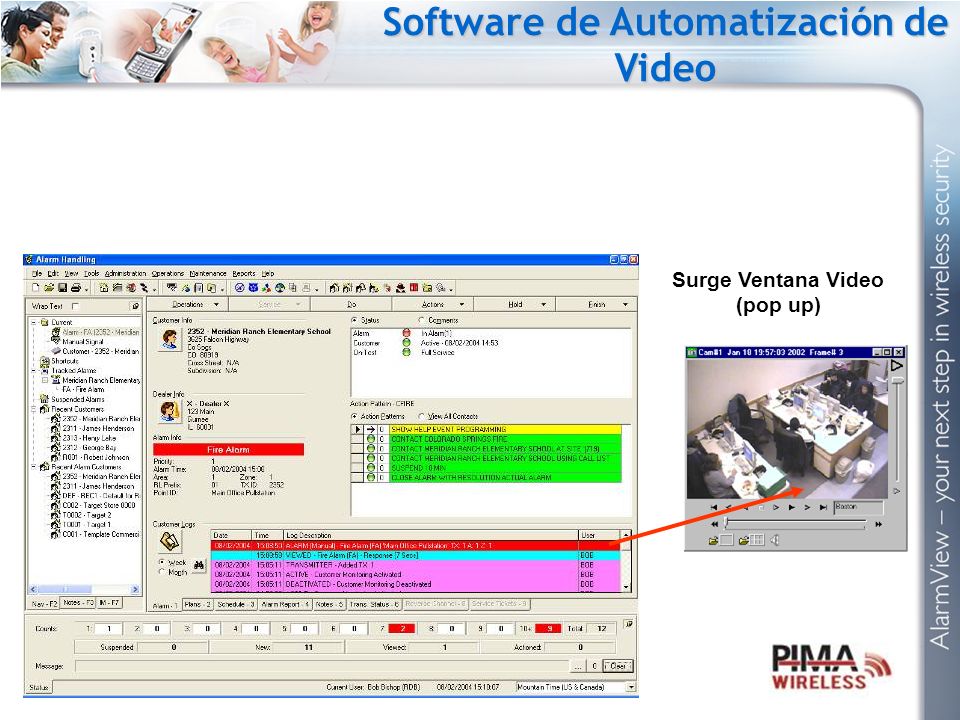960x720 pixels.
Task: Click the pin icon next to the Total count
Action: (628, 624)
